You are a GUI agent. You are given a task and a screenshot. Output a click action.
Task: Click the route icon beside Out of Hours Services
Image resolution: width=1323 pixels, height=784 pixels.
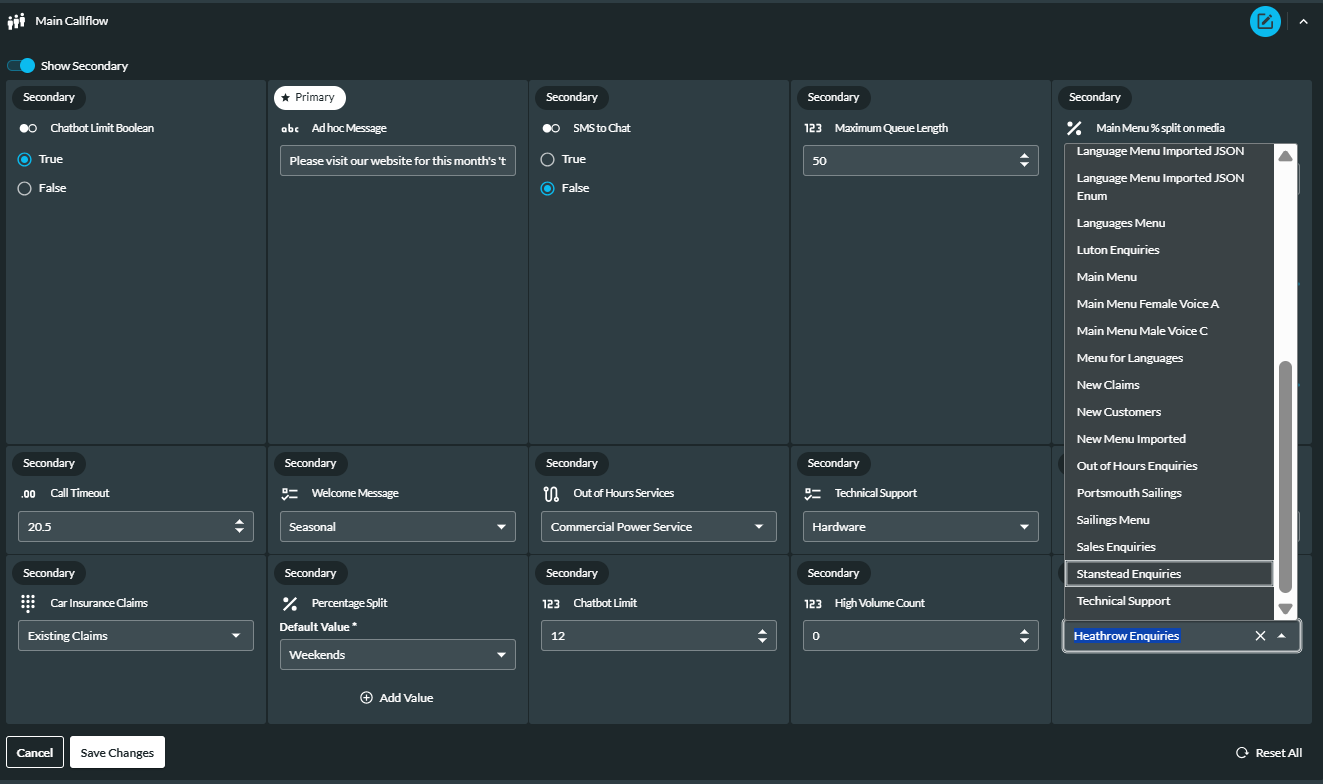[551, 493]
